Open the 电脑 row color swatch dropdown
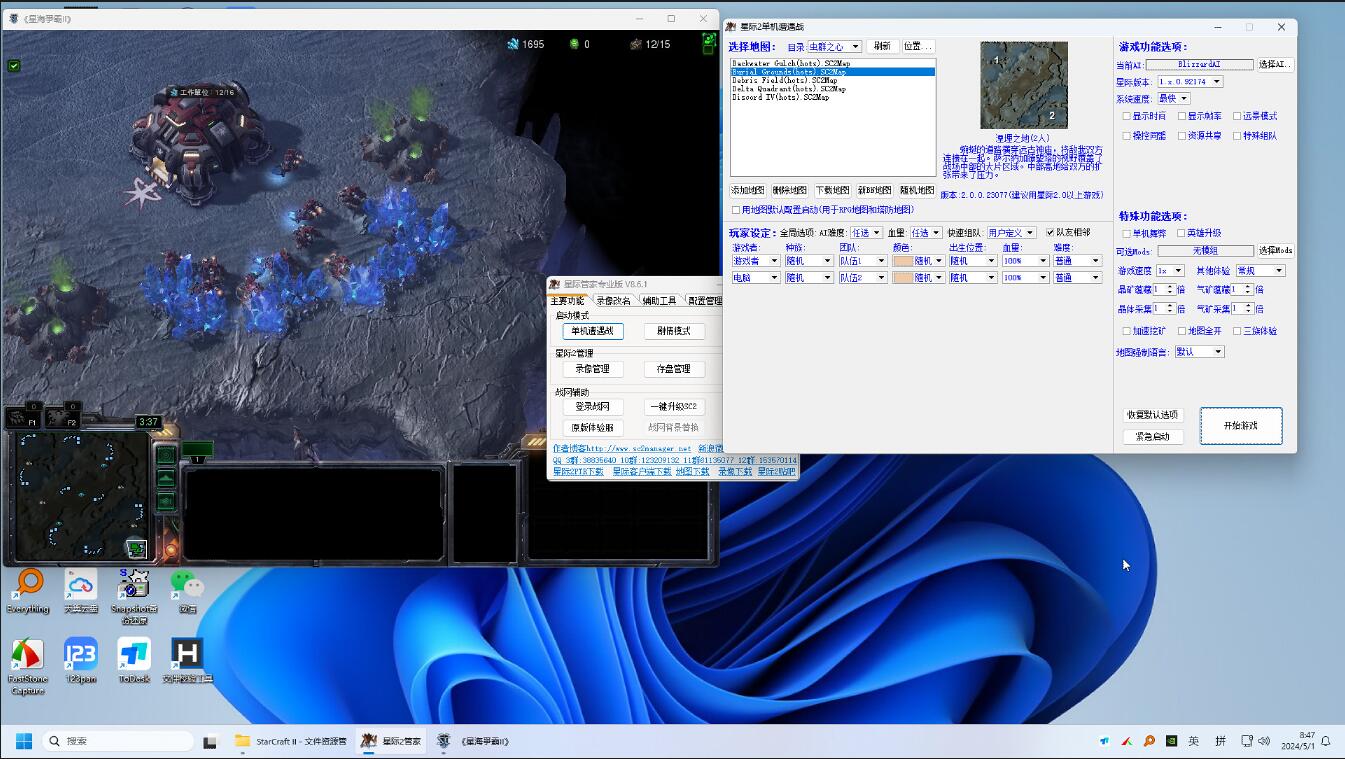The height and width of the screenshot is (759, 1345). (919, 277)
